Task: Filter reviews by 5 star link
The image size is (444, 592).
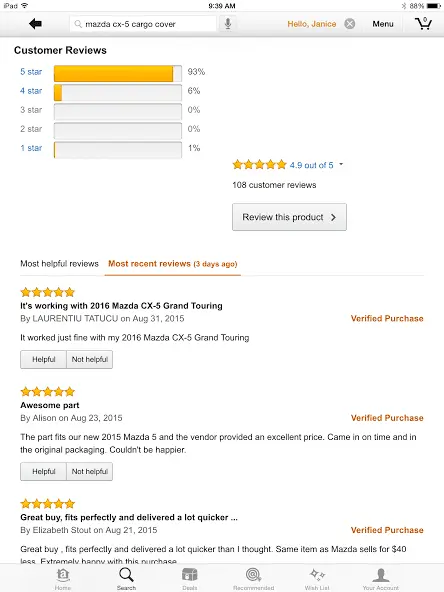Action: 31,72
